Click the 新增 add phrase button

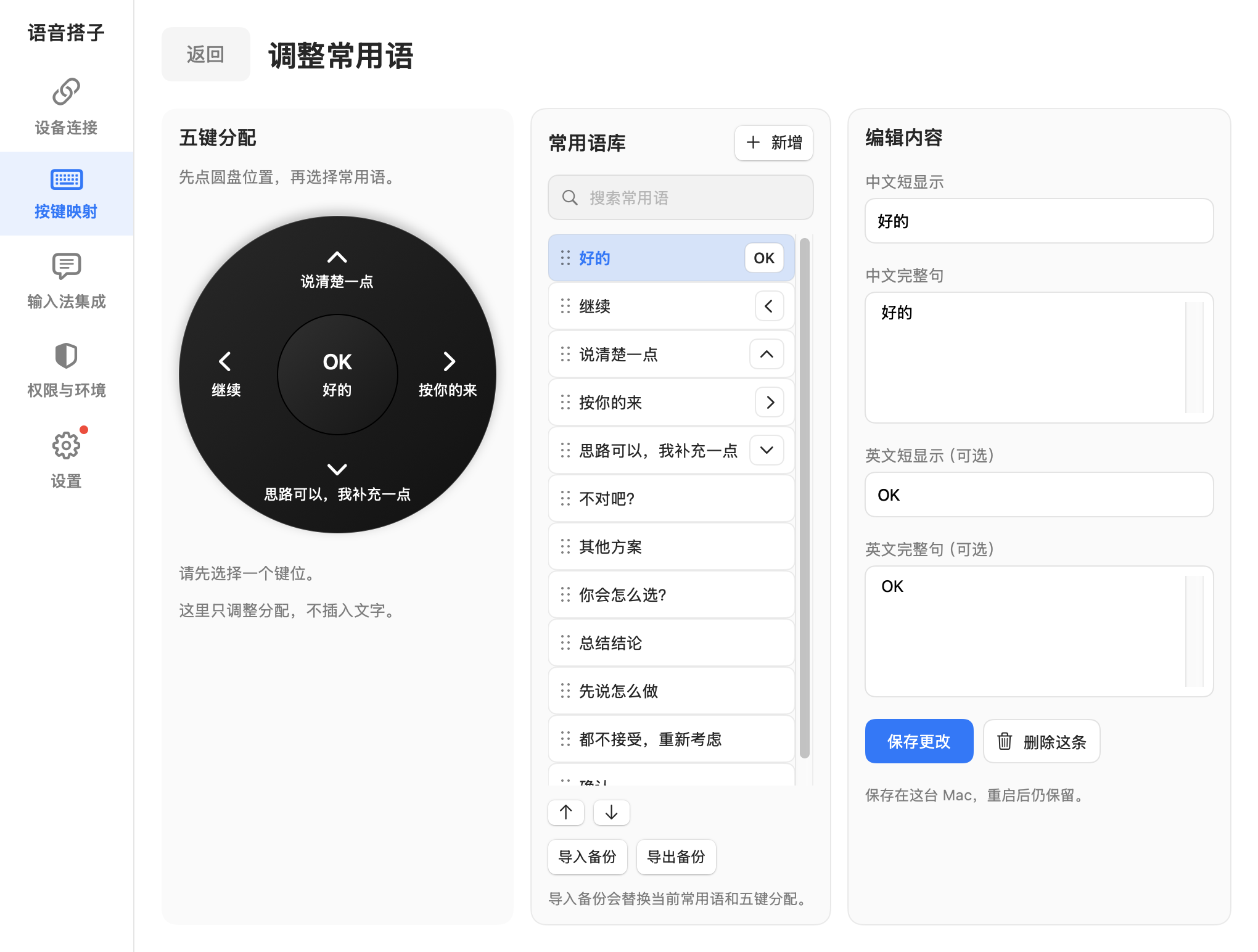tap(774, 143)
